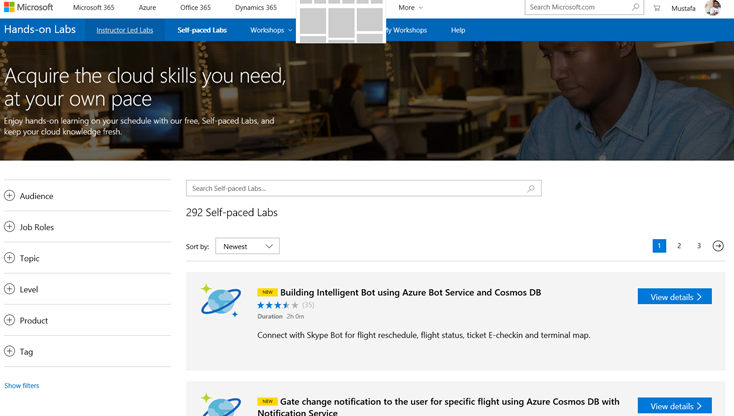Image resolution: width=734 pixels, height=416 pixels.
Task: Go to page 2
Action: pos(679,246)
